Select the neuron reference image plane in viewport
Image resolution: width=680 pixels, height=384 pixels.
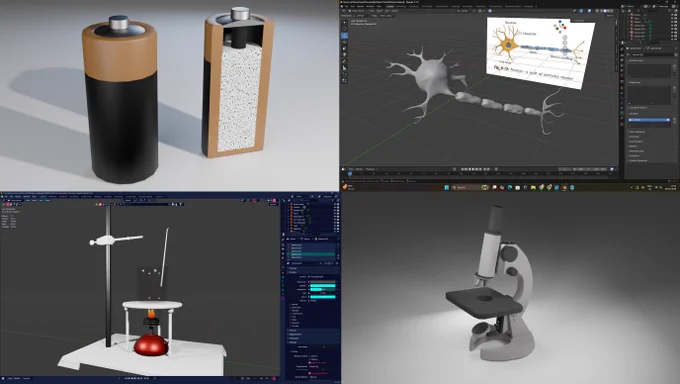coord(540,52)
